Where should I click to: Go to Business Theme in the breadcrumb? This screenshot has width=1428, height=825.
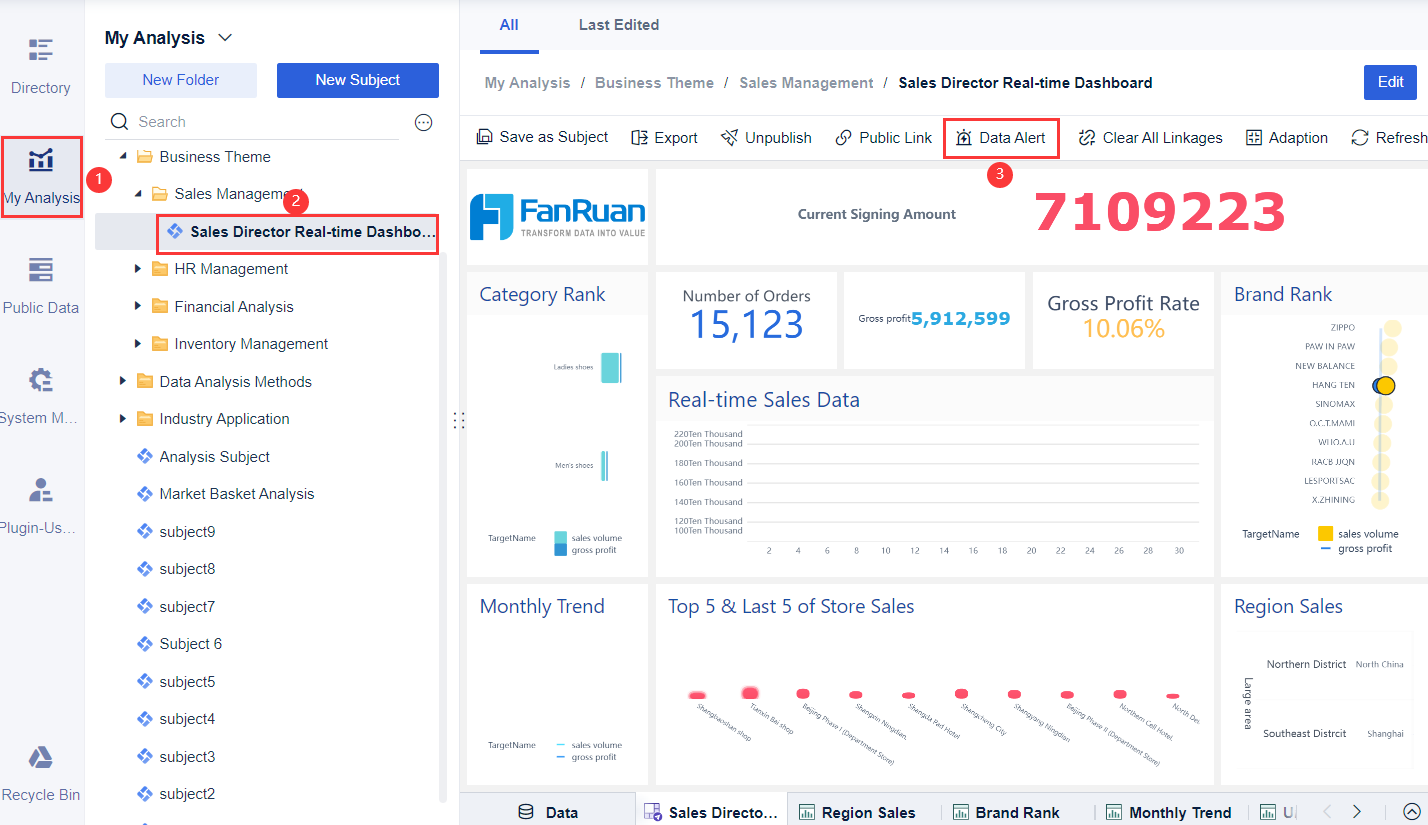pos(654,83)
